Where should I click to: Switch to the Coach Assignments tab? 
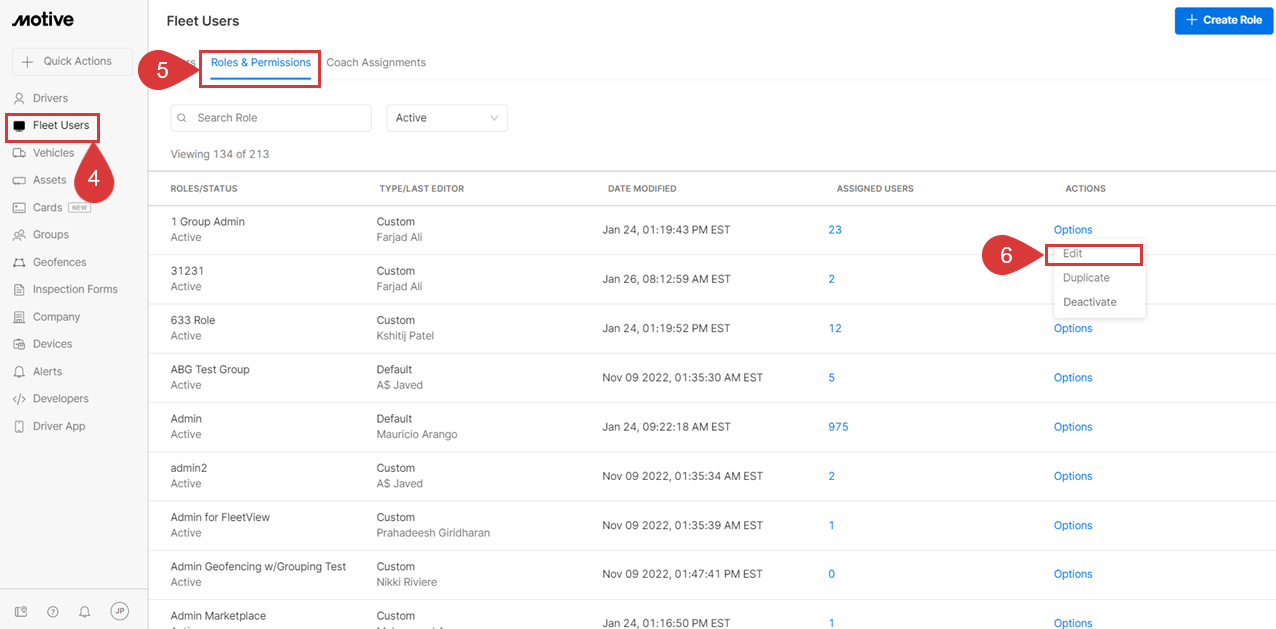tap(376, 61)
